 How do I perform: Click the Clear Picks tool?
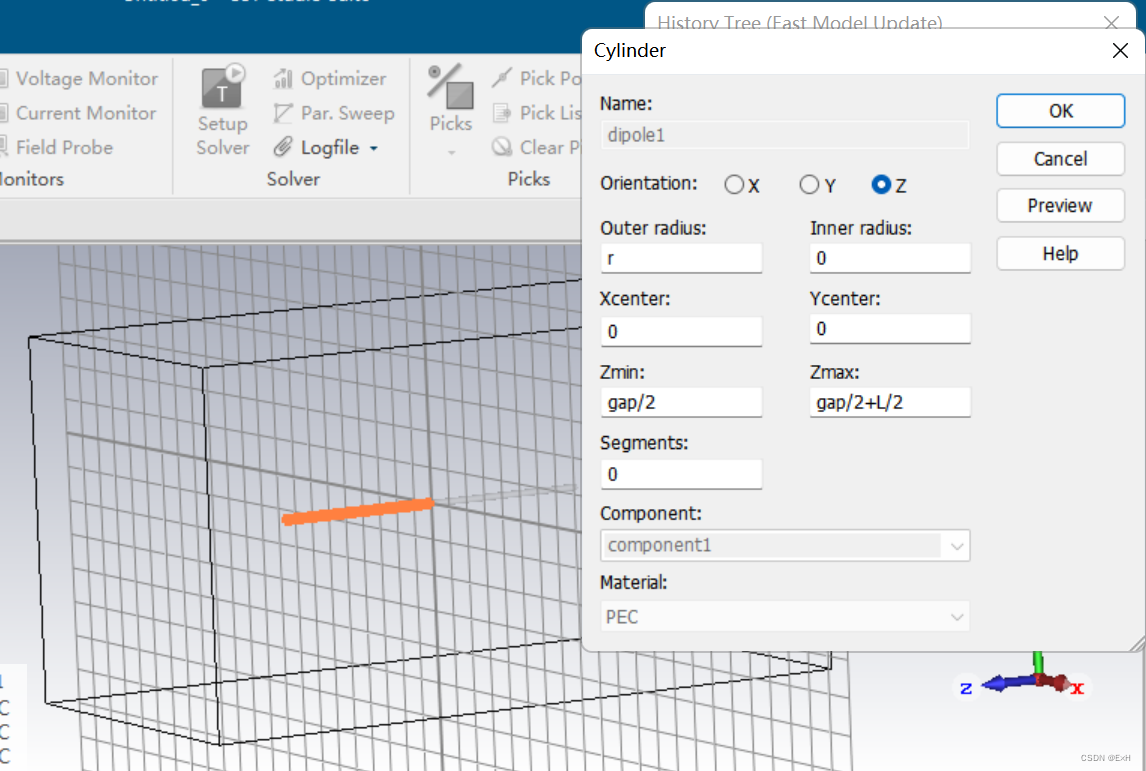point(537,147)
